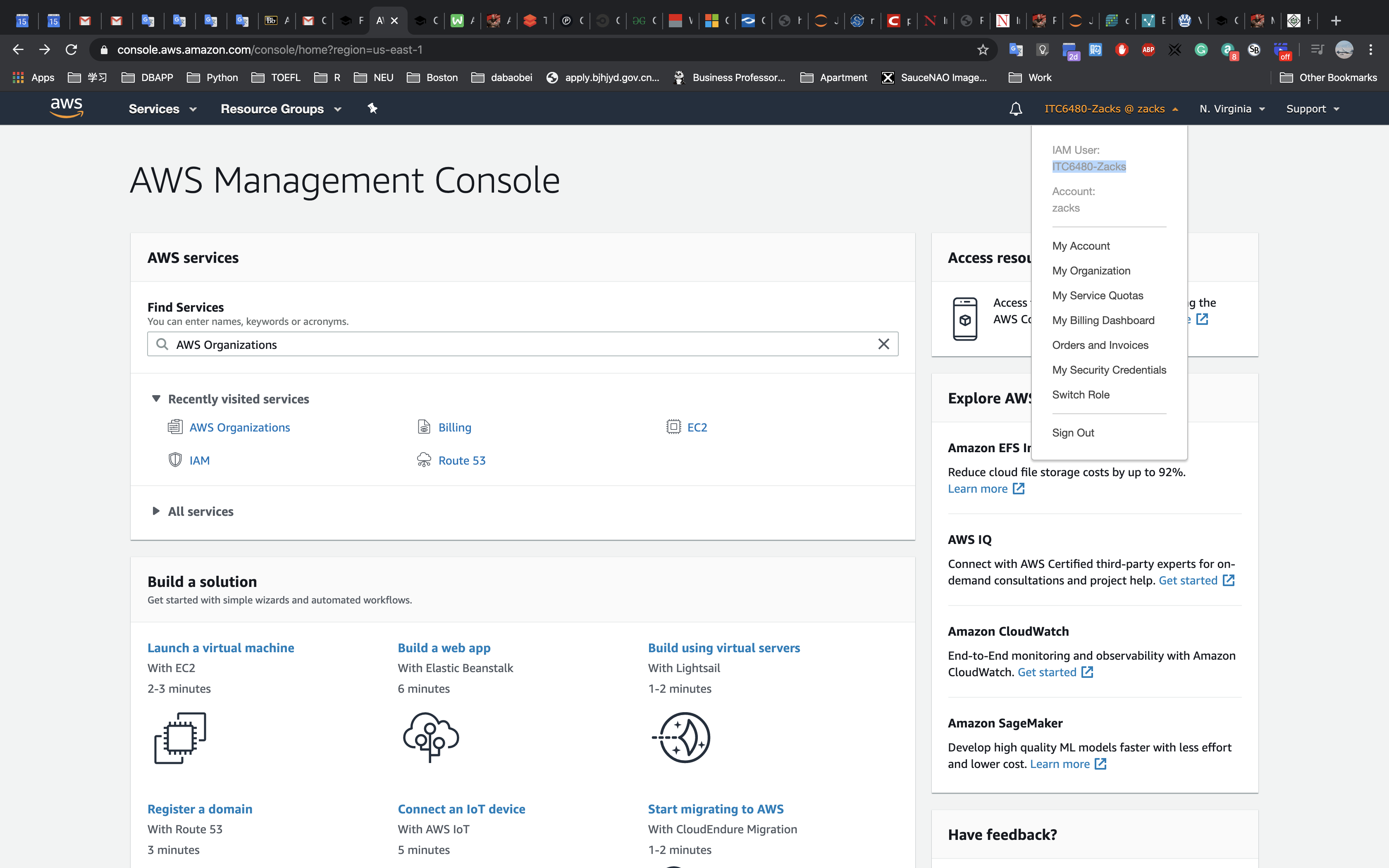Click the Elastic Beanstalk web app icon

tap(430, 737)
